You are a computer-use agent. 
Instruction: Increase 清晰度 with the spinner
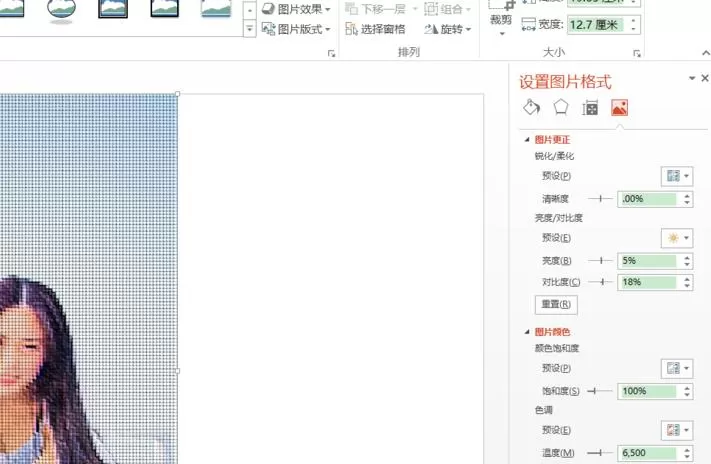coord(687,195)
